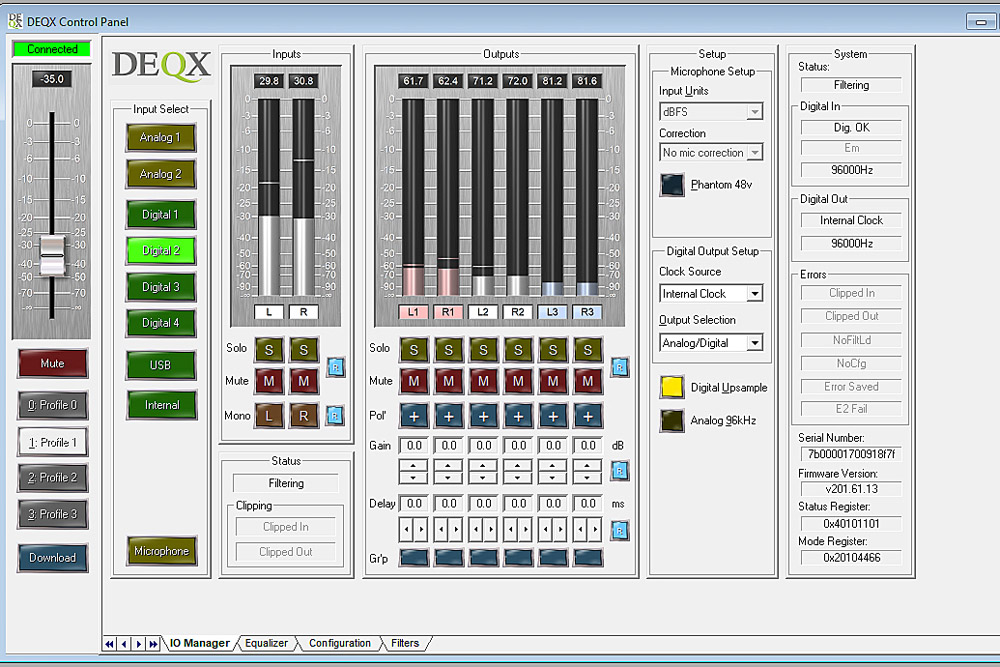The height and width of the screenshot is (667, 1000).
Task: Click reset icon beside input Solo/Mute
Action: coord(335,367)
